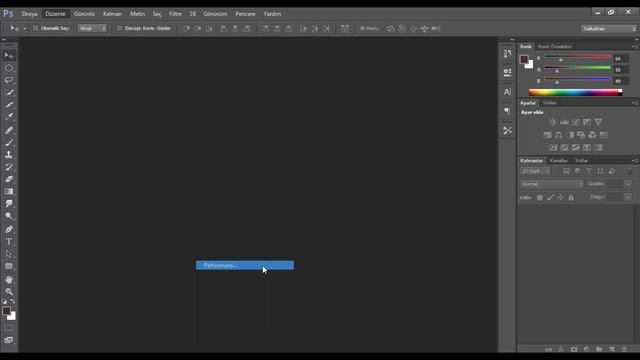The image size is (640, 360).
Task: Select the Gradient tool
Action: click(x=9, y=191)
